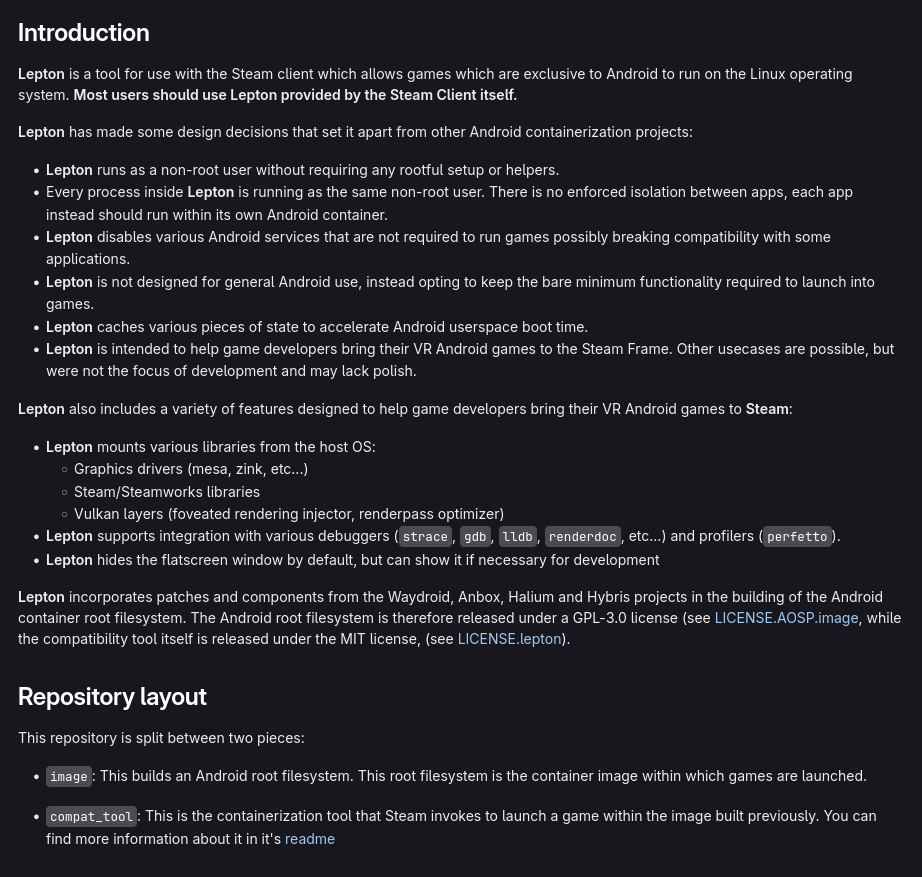Screen dimensions: 922x877
Task: Click the Introduction heading
Action: tap(83, 33)
